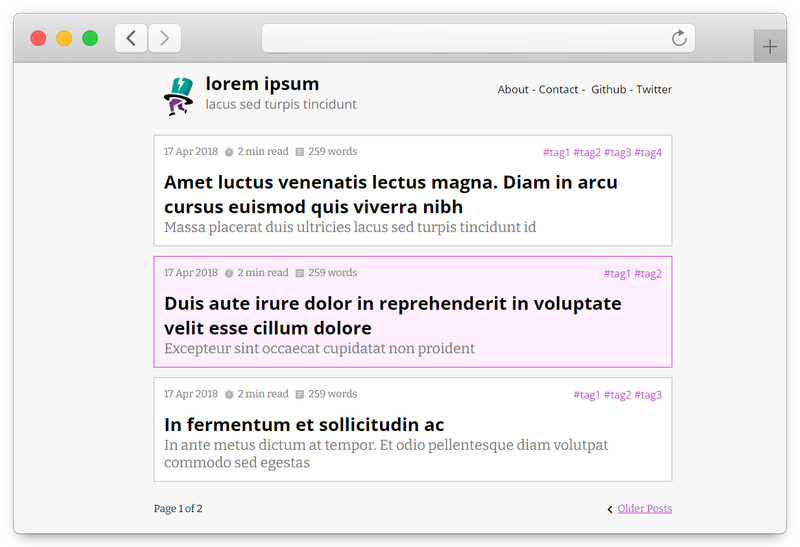Viewport: 800px width, 547px height.
Task: Open a new tab with plus icon
Action: (x=770, y=47)
